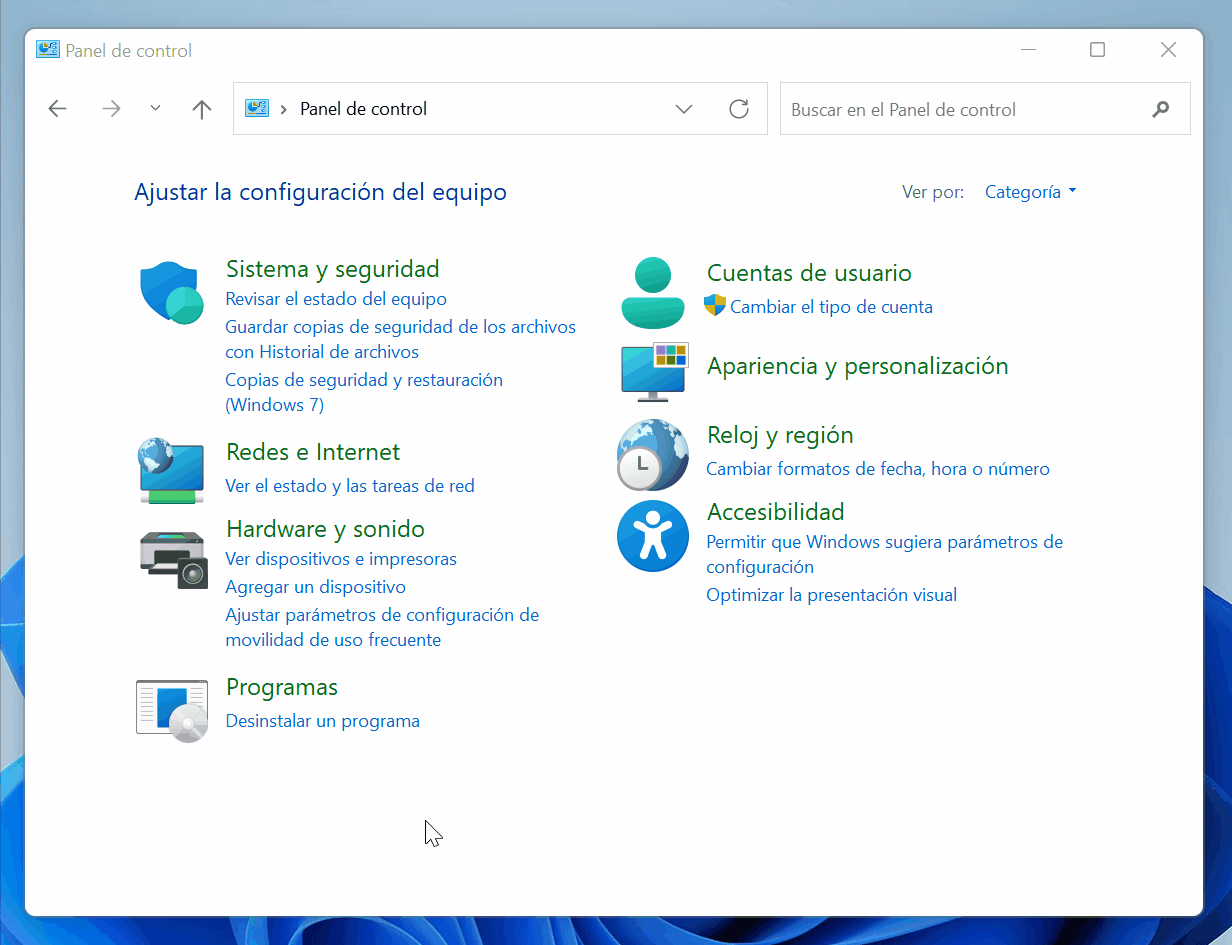This screenshot has width=1232, height=945.
Task: Click Panel de control in address breadcrumb
Action: (x=363, y=109)
